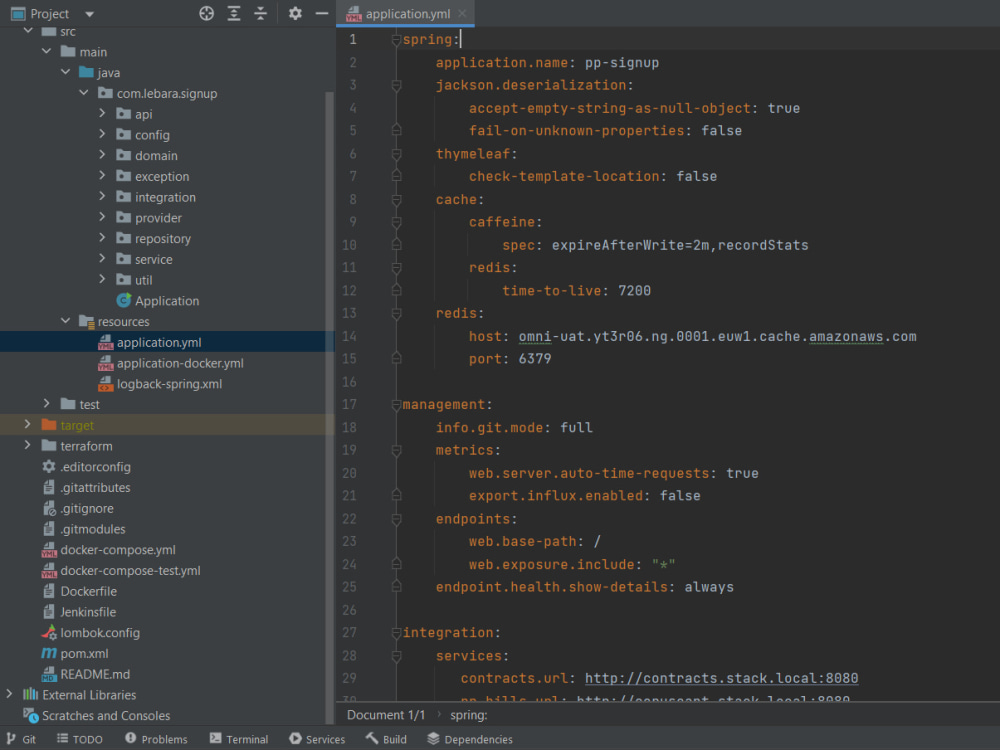Close the application.yml editor tab
Viewport: 1000px width, 750px height.
[x=462, y=13]
